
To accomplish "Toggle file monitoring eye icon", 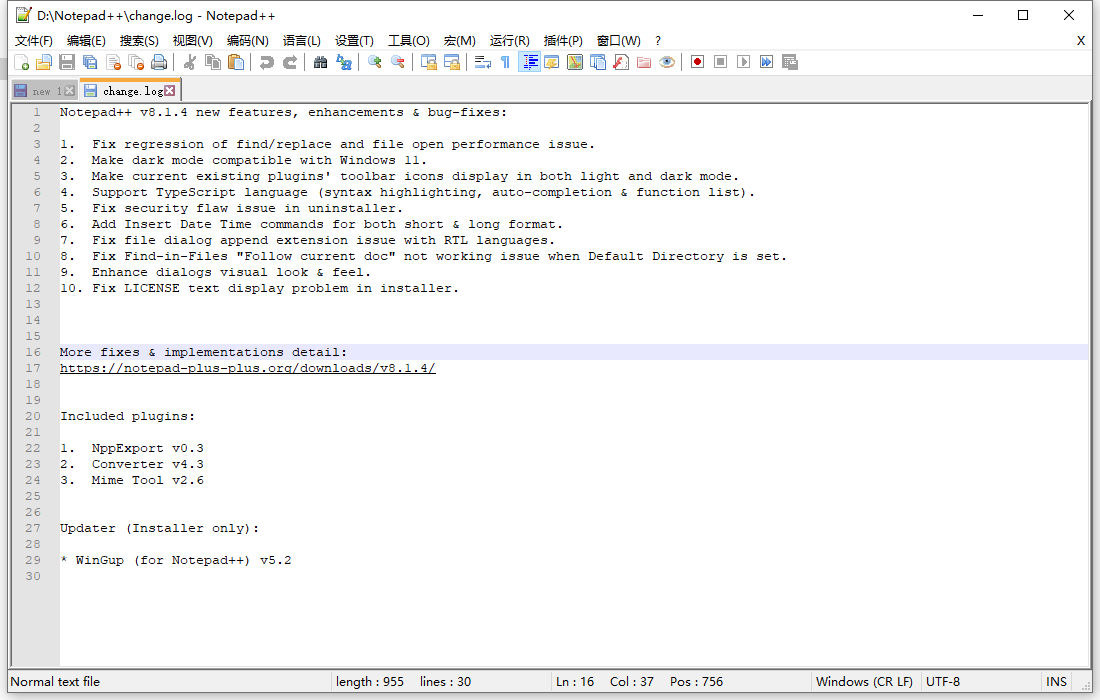I will pos(667,62).
